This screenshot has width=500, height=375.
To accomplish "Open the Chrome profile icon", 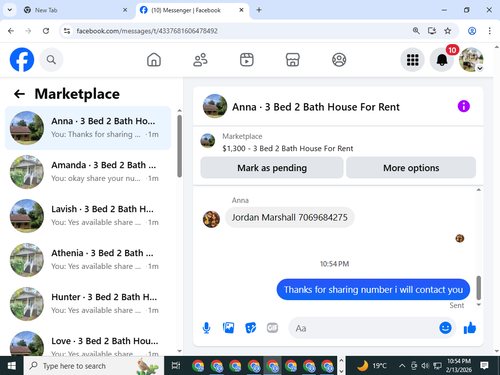I will point(472,31).
